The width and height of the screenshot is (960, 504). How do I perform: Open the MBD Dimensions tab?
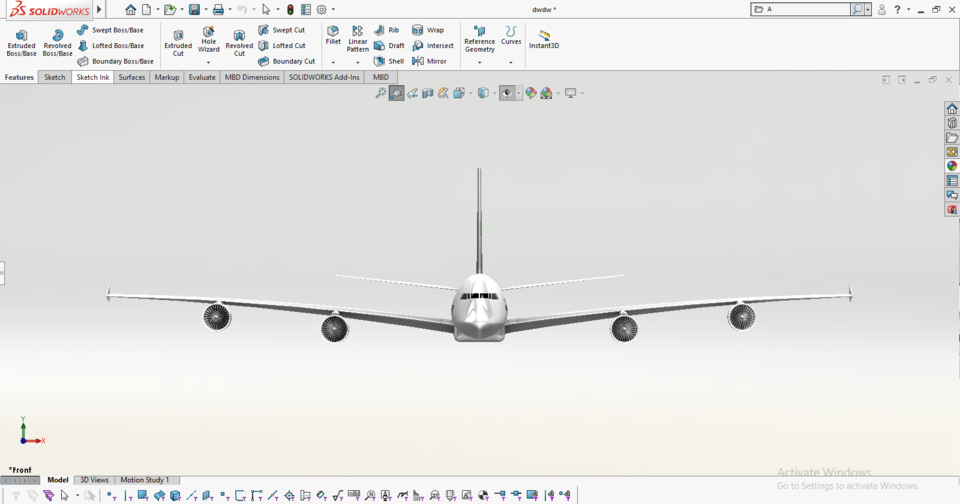tap(252, 77)
